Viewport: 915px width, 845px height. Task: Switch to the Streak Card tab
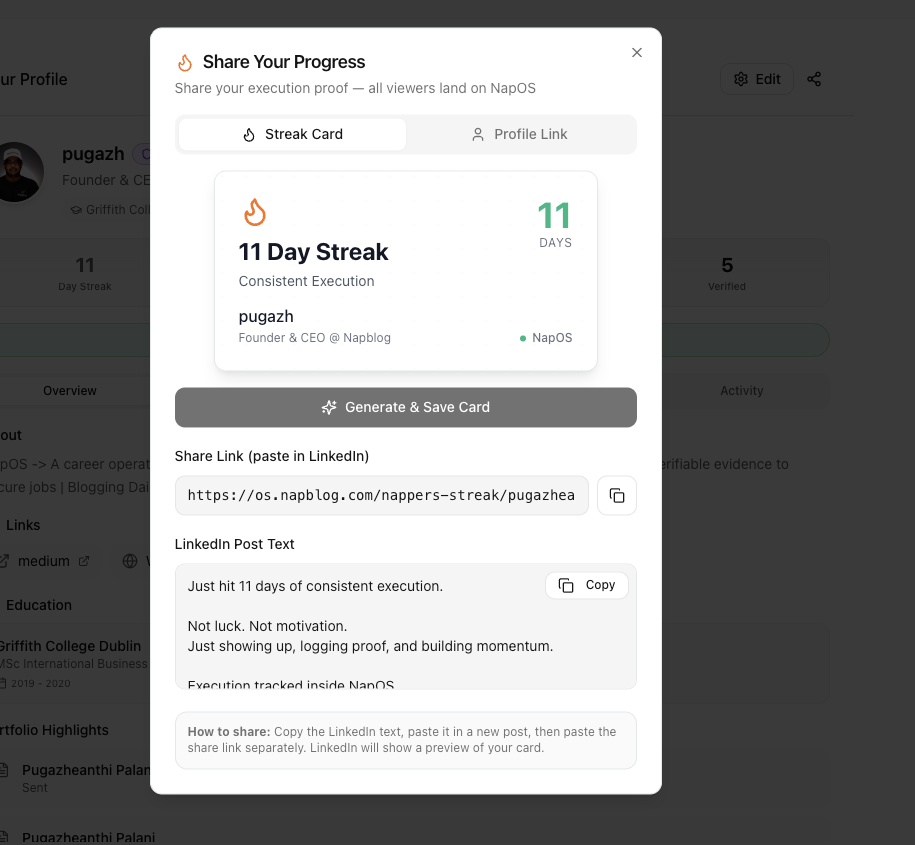(292, 134)
